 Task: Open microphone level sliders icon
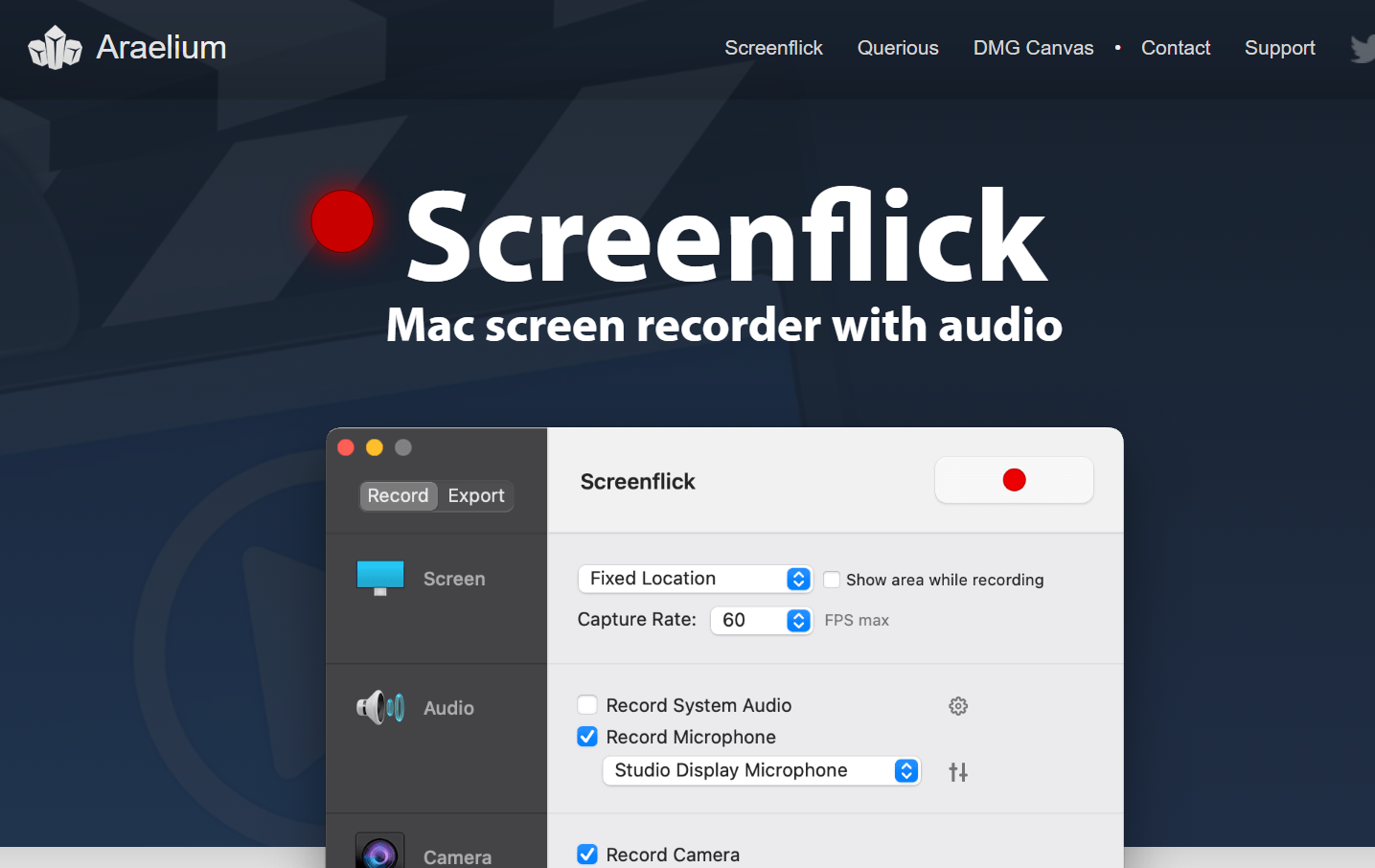958,771
